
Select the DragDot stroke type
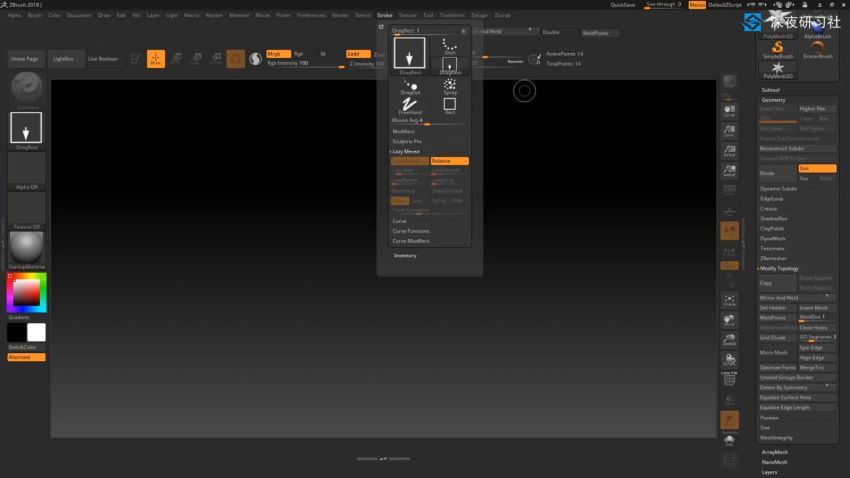pyautogui.click(x=410, y=87)
